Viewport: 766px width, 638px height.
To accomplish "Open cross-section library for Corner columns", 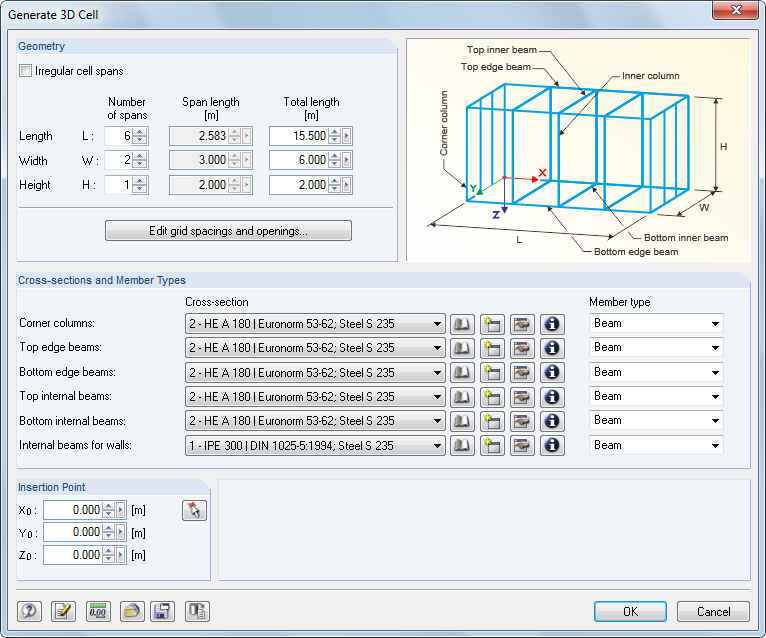I will pyautogui.click(x=462, y=324).
